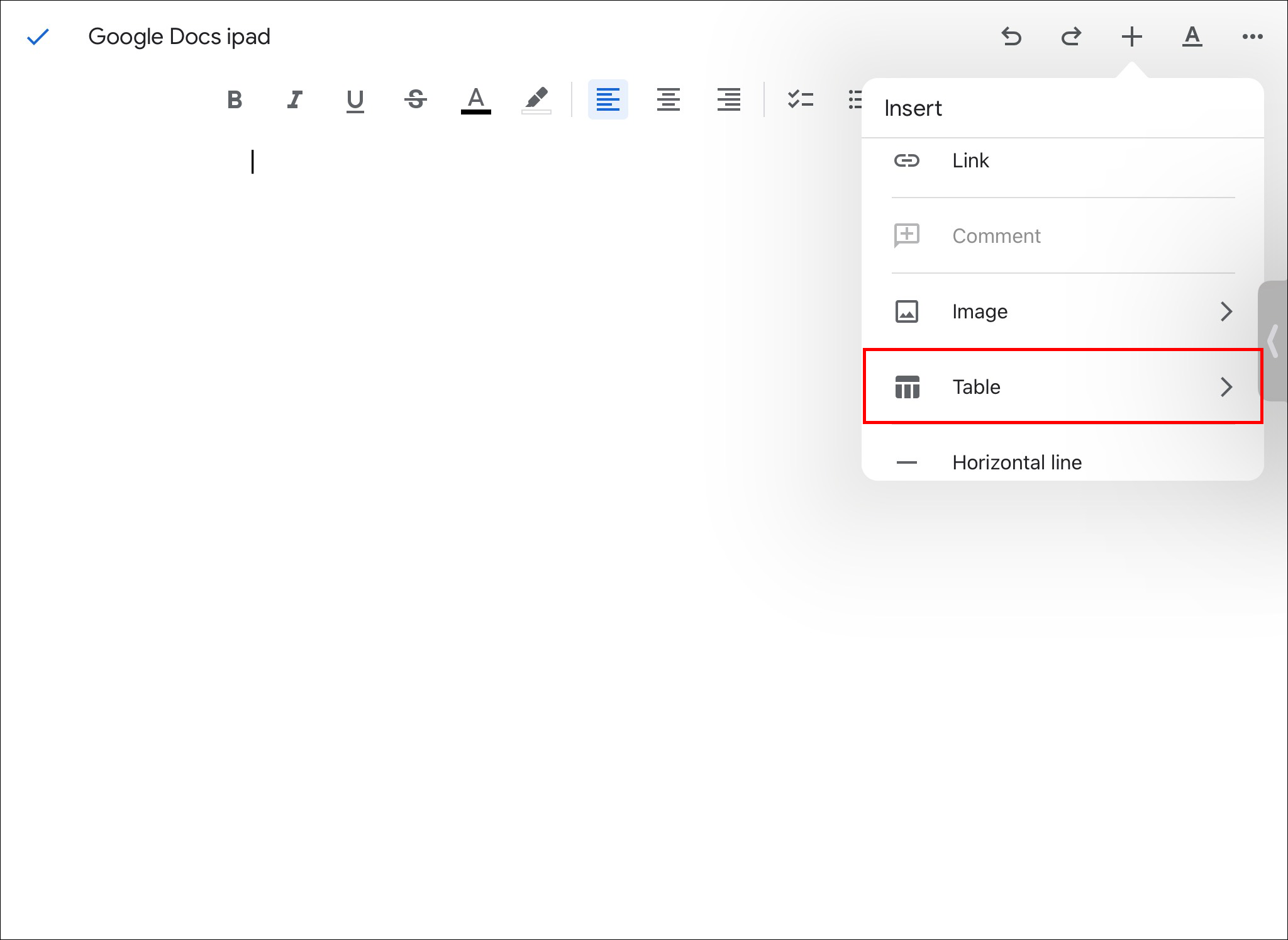1288x940 pixels.
Task: Select the highlighter color tool
Action: coord(536,99)
